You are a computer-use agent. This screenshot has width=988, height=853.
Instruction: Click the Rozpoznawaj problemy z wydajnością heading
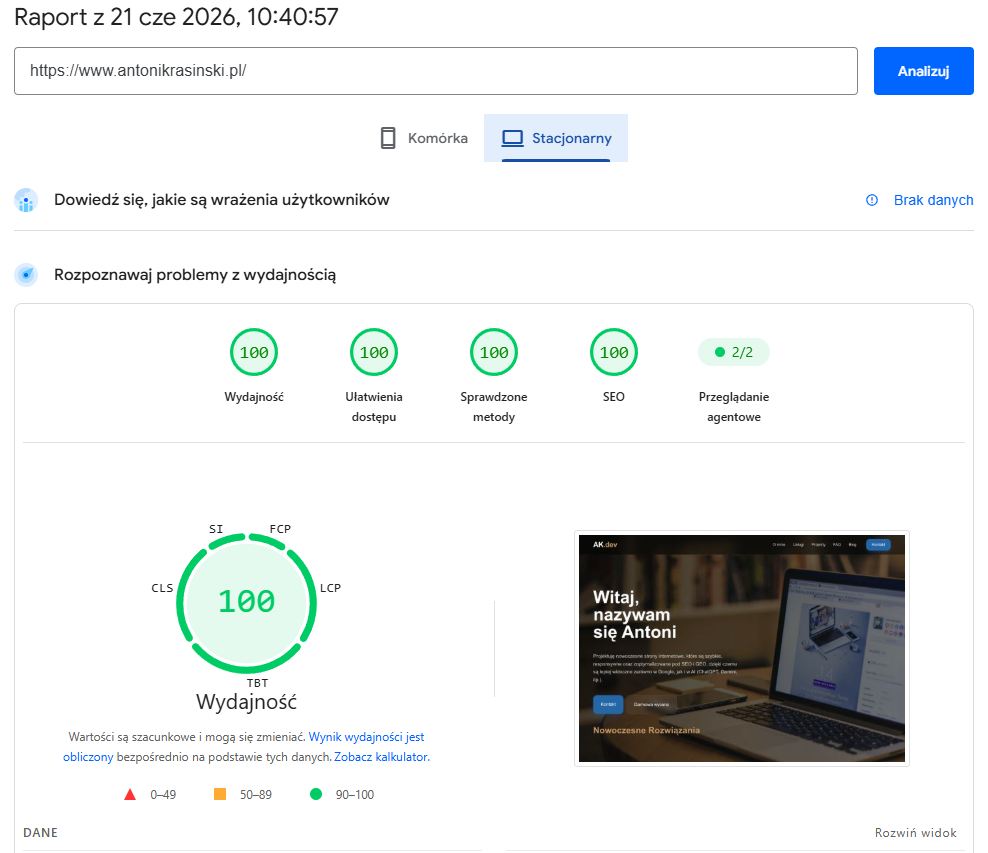[x=195, y=275]
